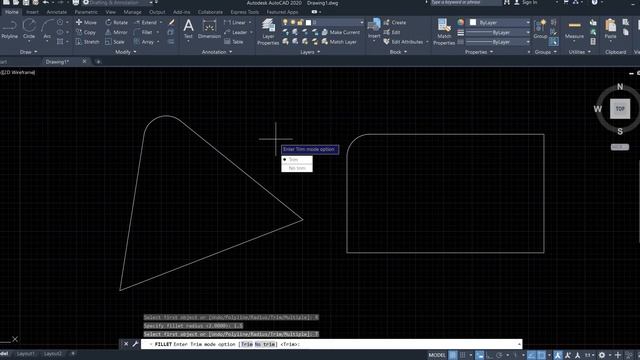Click the command line input field
This screenshot has width=640, height=360.
pos(331,344)
